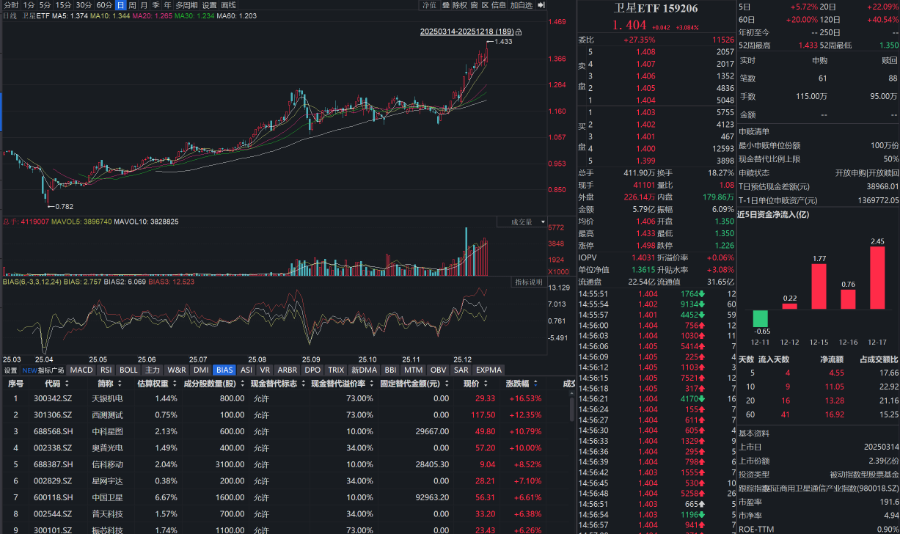900x534 pixels.
Task: Open the 多周期 multi-period selector
Action: (x=187, y=5)
